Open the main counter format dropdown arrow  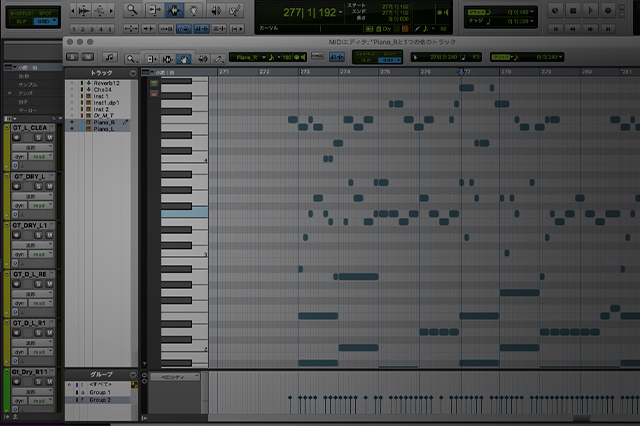point(340,13)
